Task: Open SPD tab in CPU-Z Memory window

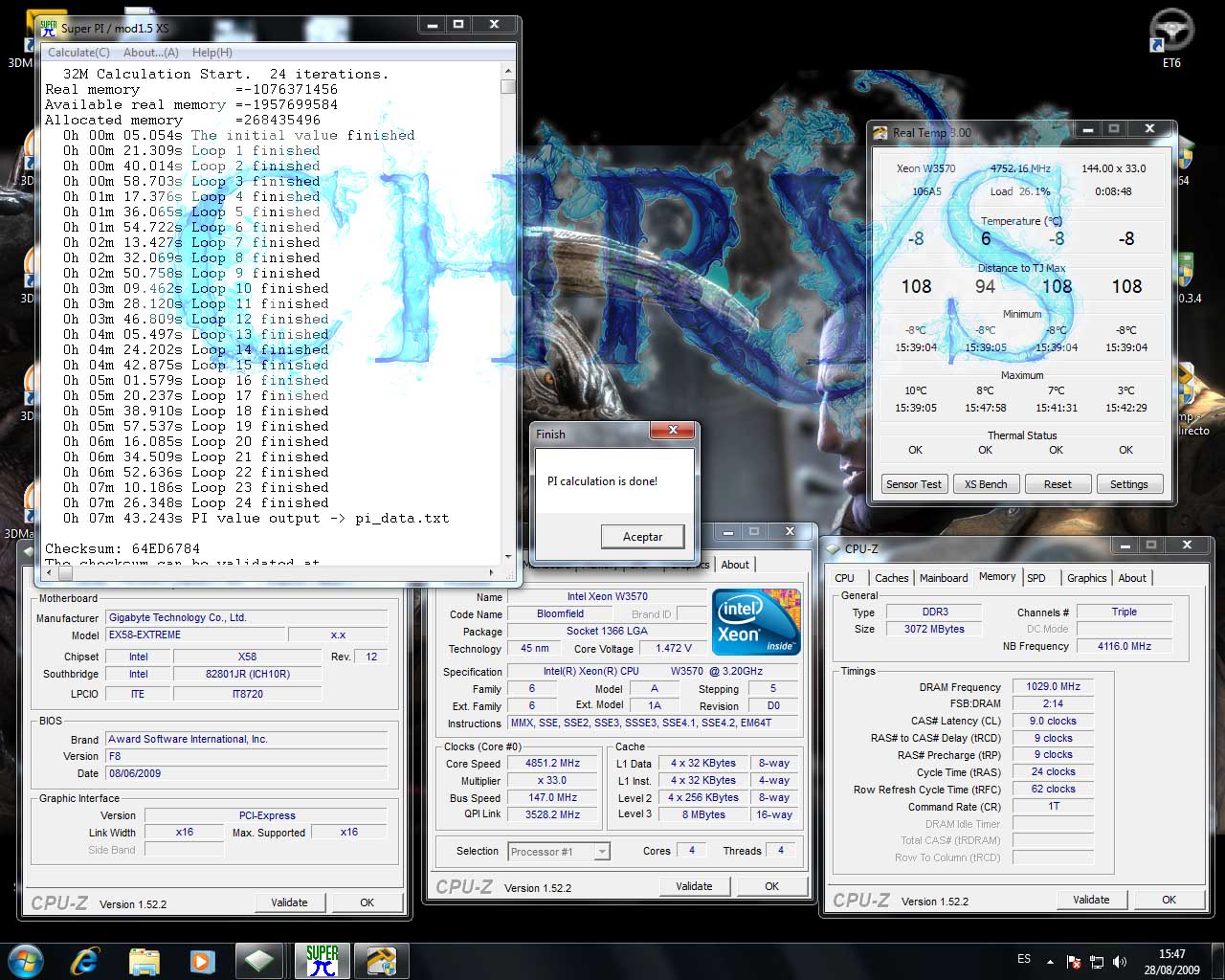Action: (1036, 578)
